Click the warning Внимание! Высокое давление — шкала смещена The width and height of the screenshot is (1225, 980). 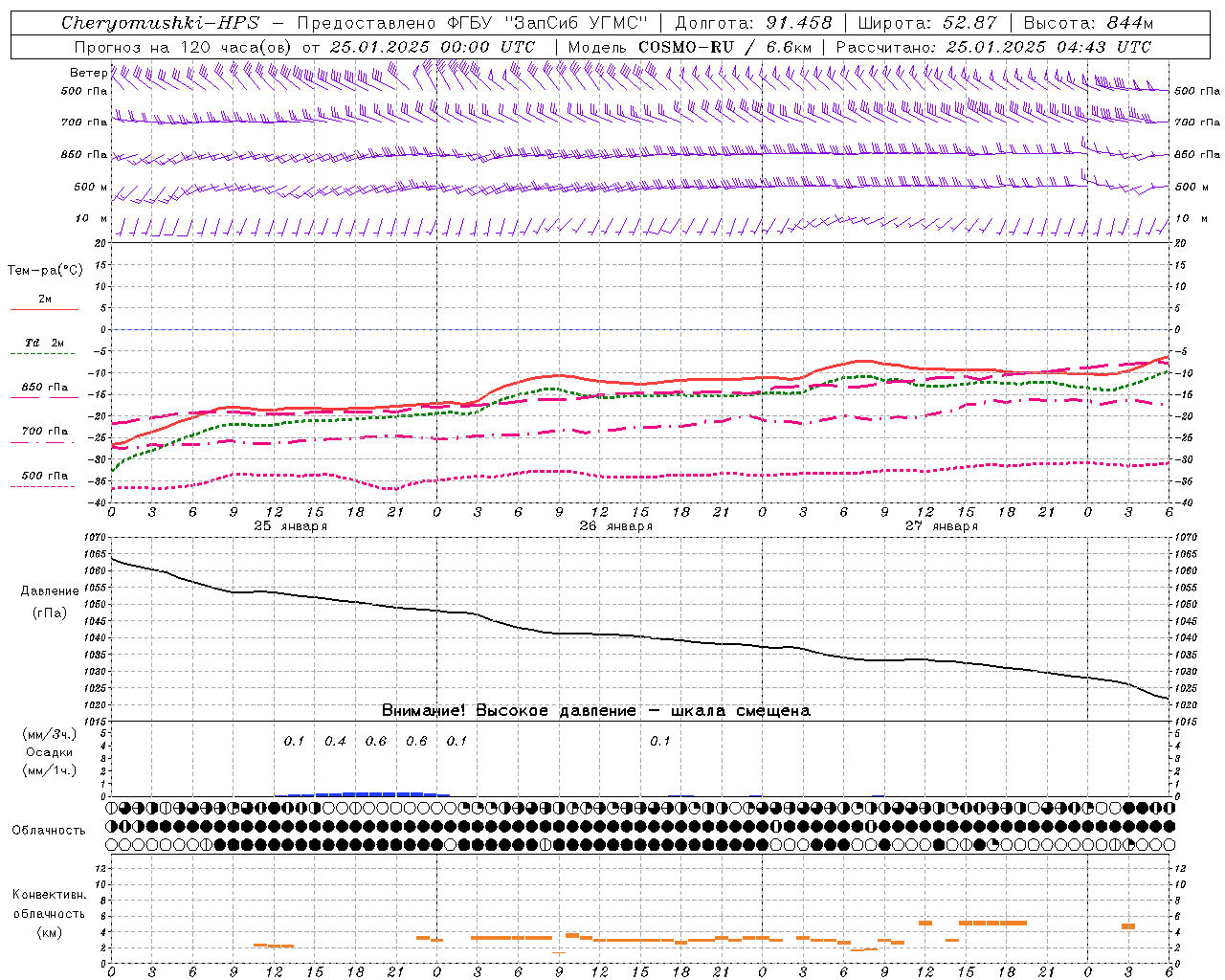point(596,711)
